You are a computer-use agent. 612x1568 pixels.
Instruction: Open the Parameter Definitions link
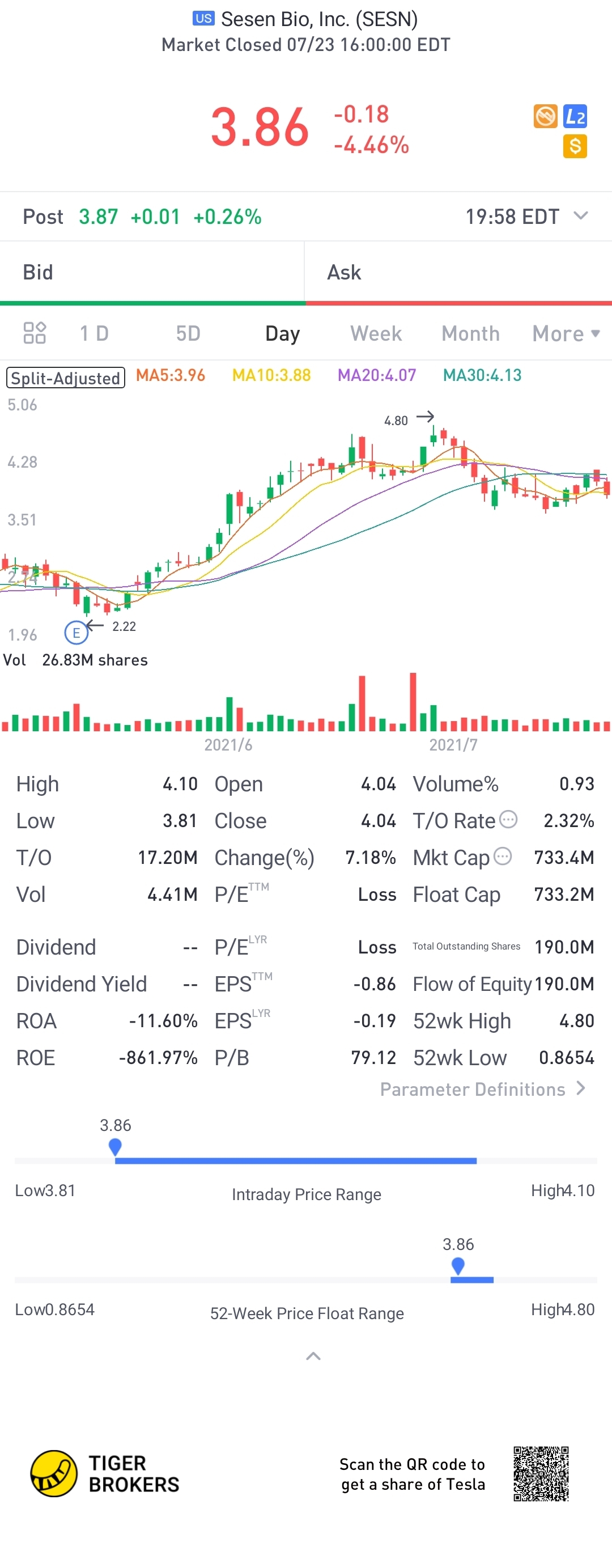(482, 1089)
